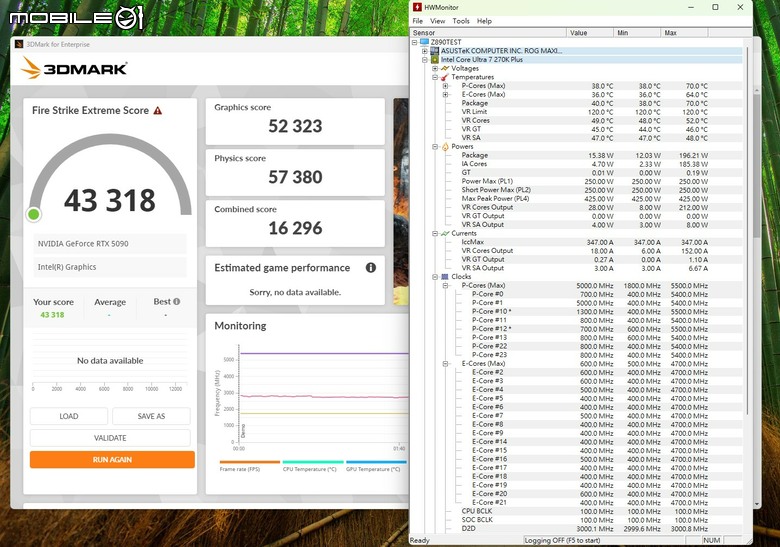Click the SAVE AS button in 3DMark
Image resolution: width=780 pixels, height=547 pixels.
(151, 416)
